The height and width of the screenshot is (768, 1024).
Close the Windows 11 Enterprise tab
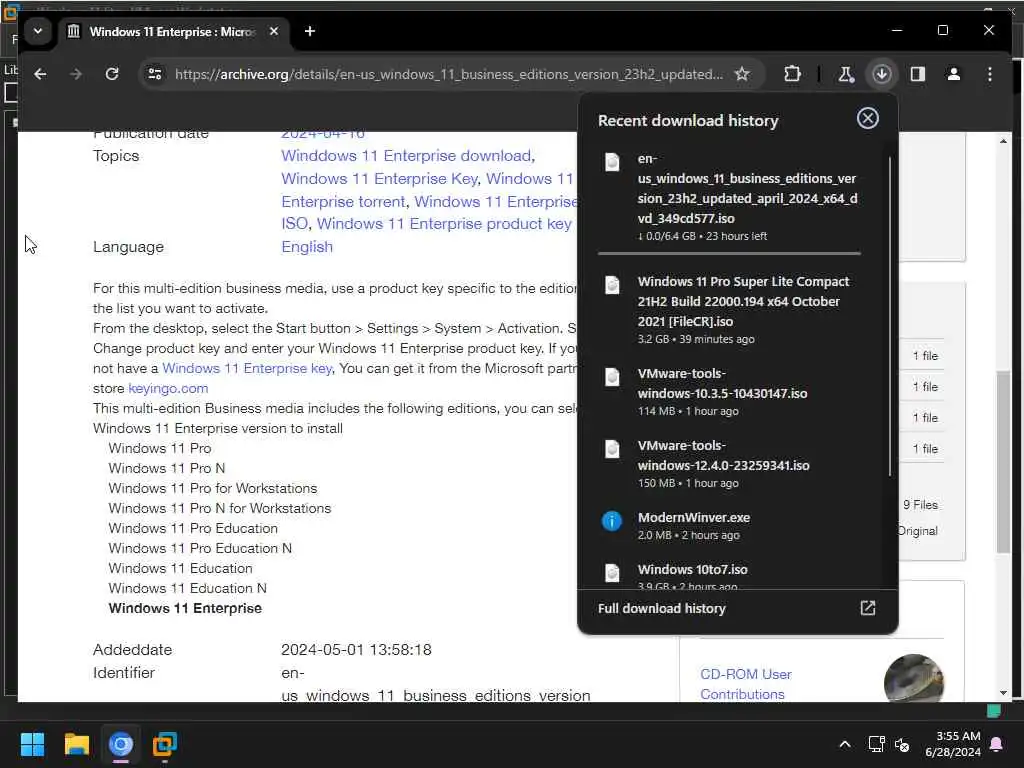point(274,31)
